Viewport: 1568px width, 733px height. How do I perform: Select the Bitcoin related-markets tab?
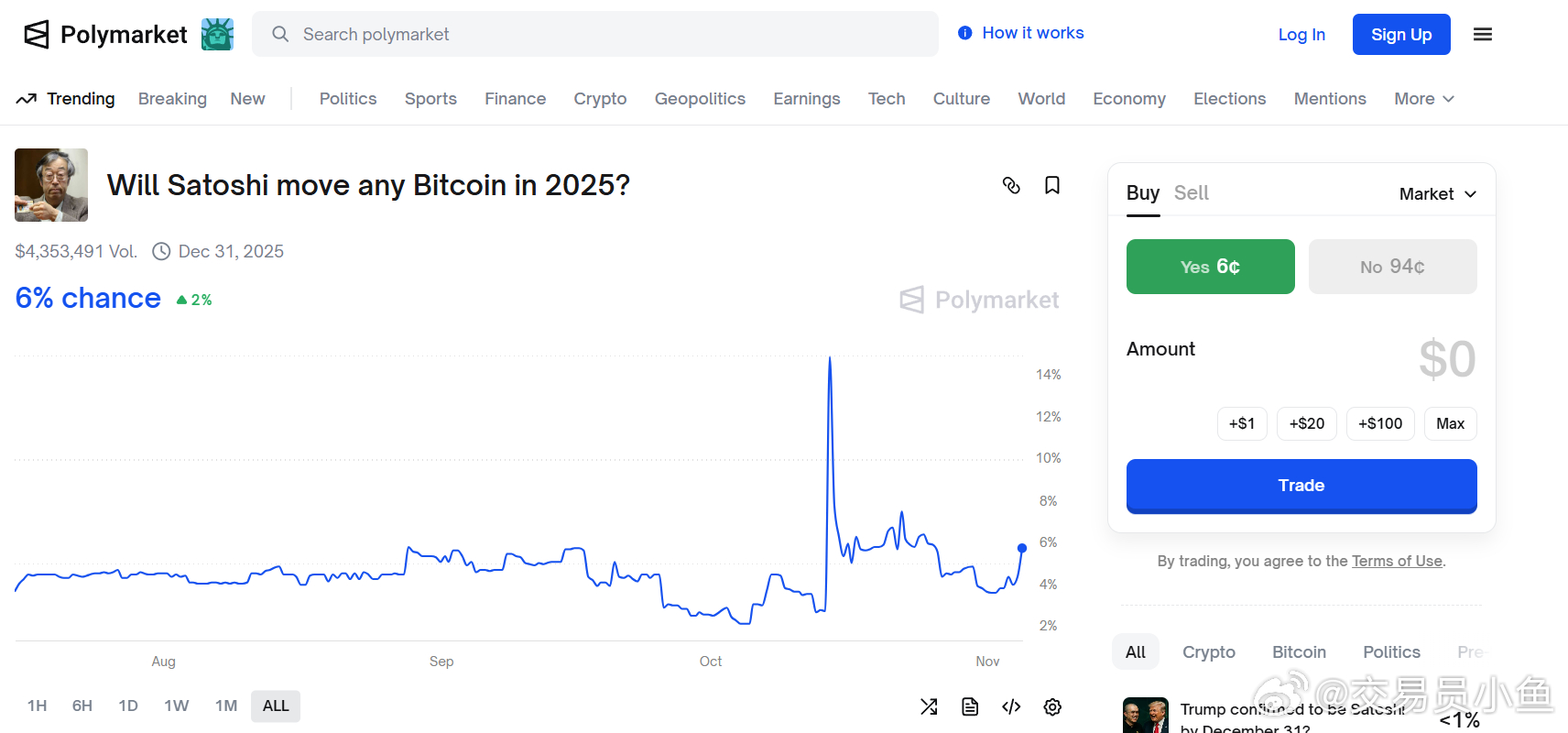pos(1299,652)
